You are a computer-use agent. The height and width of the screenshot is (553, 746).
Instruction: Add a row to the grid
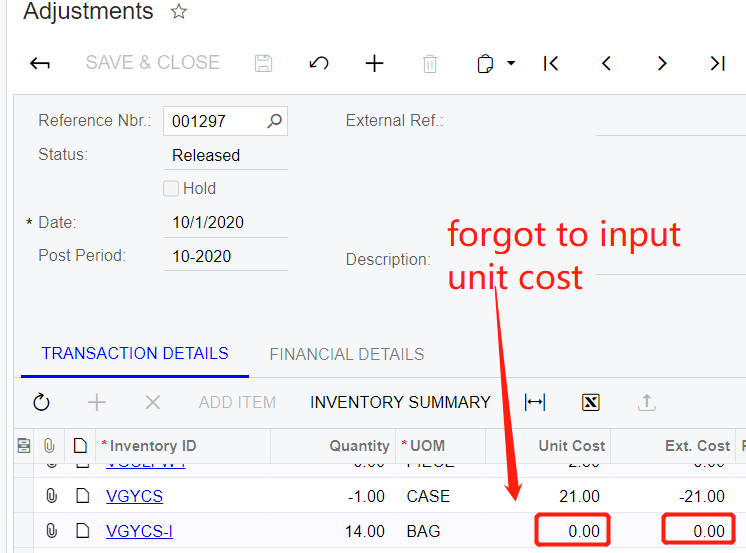pyautogui.click(x=97, y=402)
